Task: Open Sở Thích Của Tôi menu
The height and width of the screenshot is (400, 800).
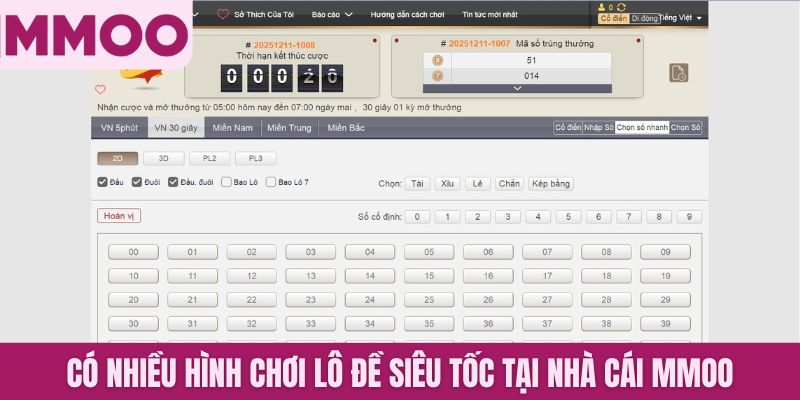Action: tap(264, 15)
